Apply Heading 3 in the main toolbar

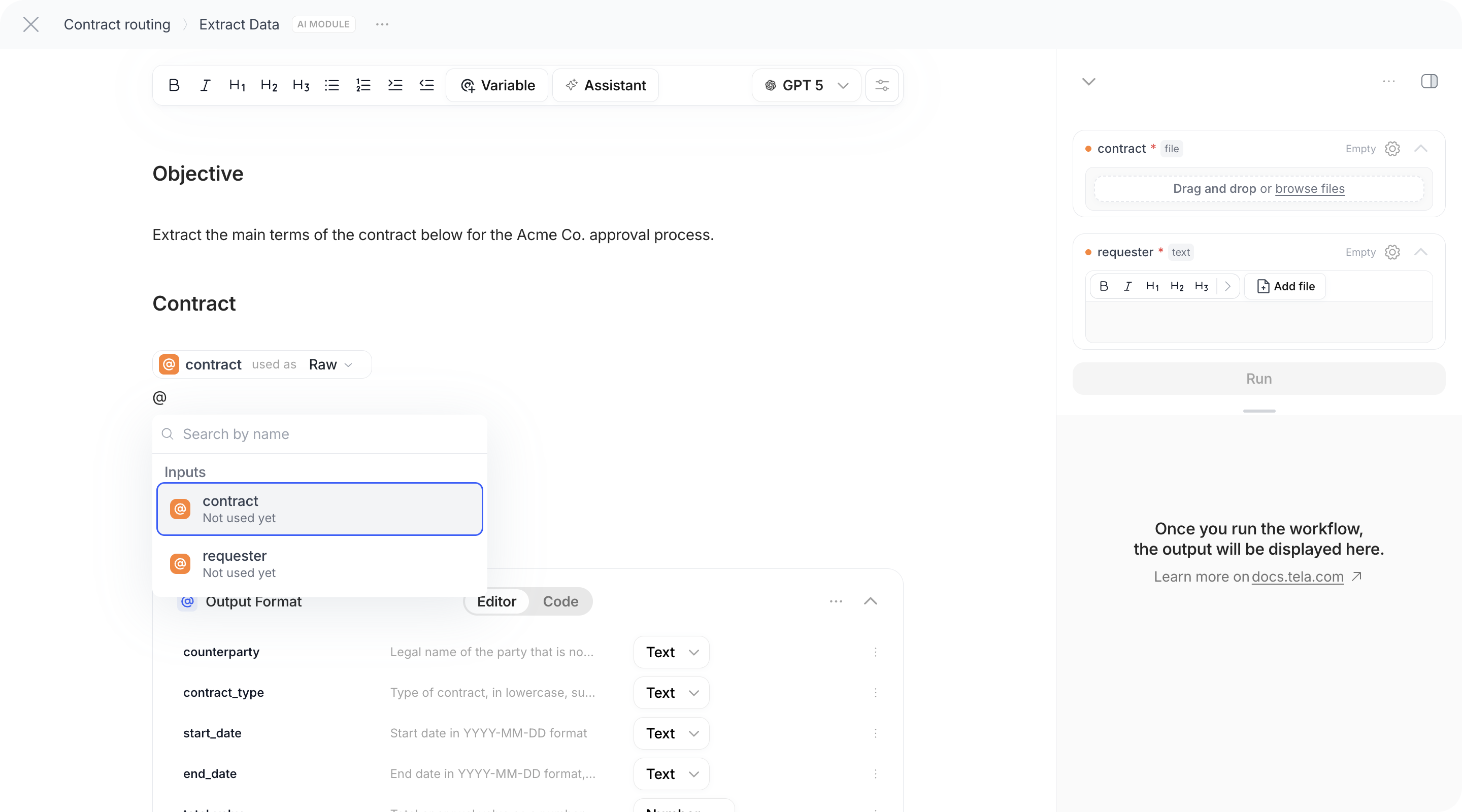[301, 85]
